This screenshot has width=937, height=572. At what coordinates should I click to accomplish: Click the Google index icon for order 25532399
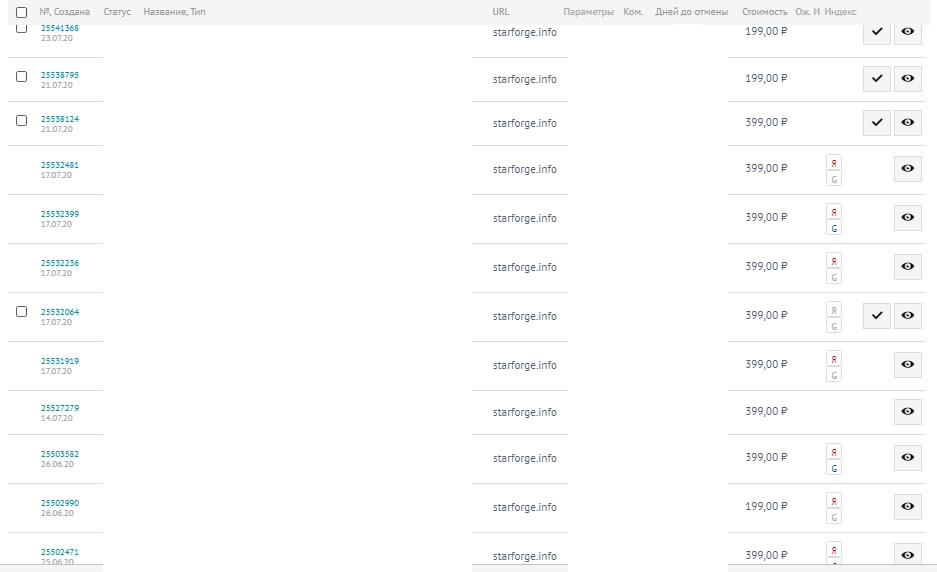click(x=834, y=228)
